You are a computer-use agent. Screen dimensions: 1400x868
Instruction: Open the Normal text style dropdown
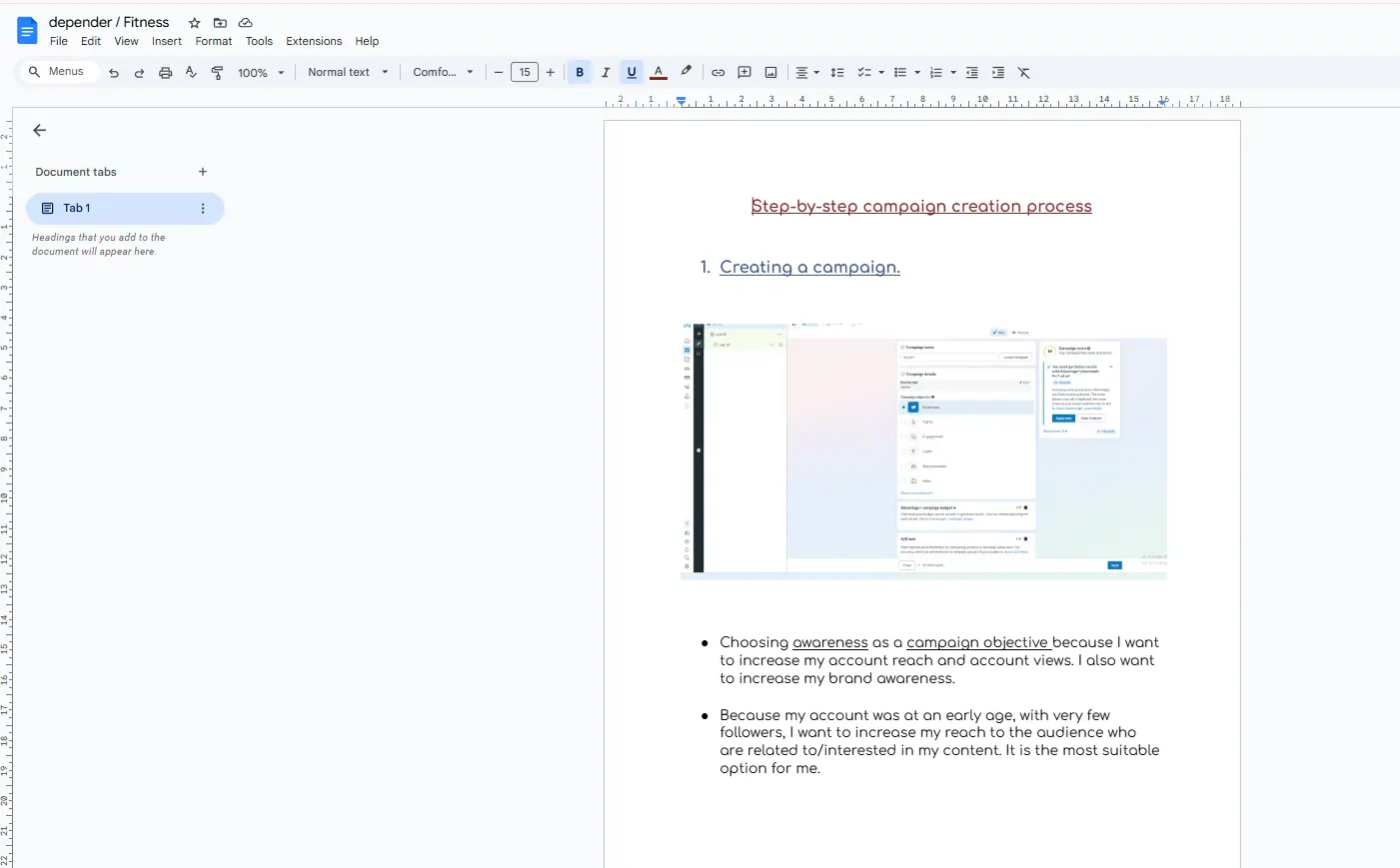[348, 73]
